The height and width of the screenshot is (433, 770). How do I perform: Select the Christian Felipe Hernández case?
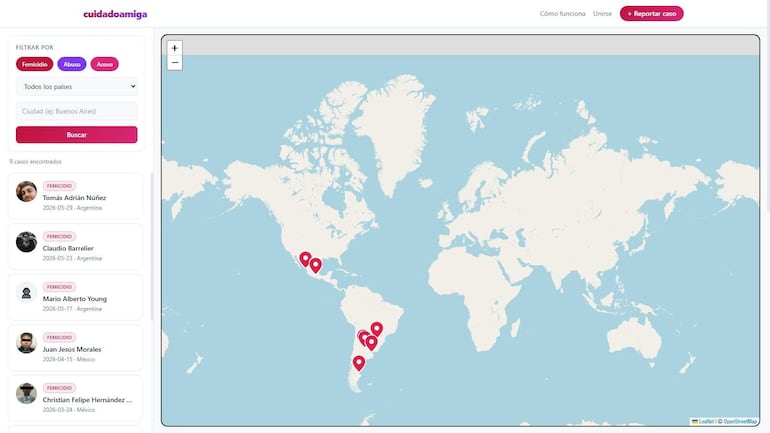click(x=75, y=398)
